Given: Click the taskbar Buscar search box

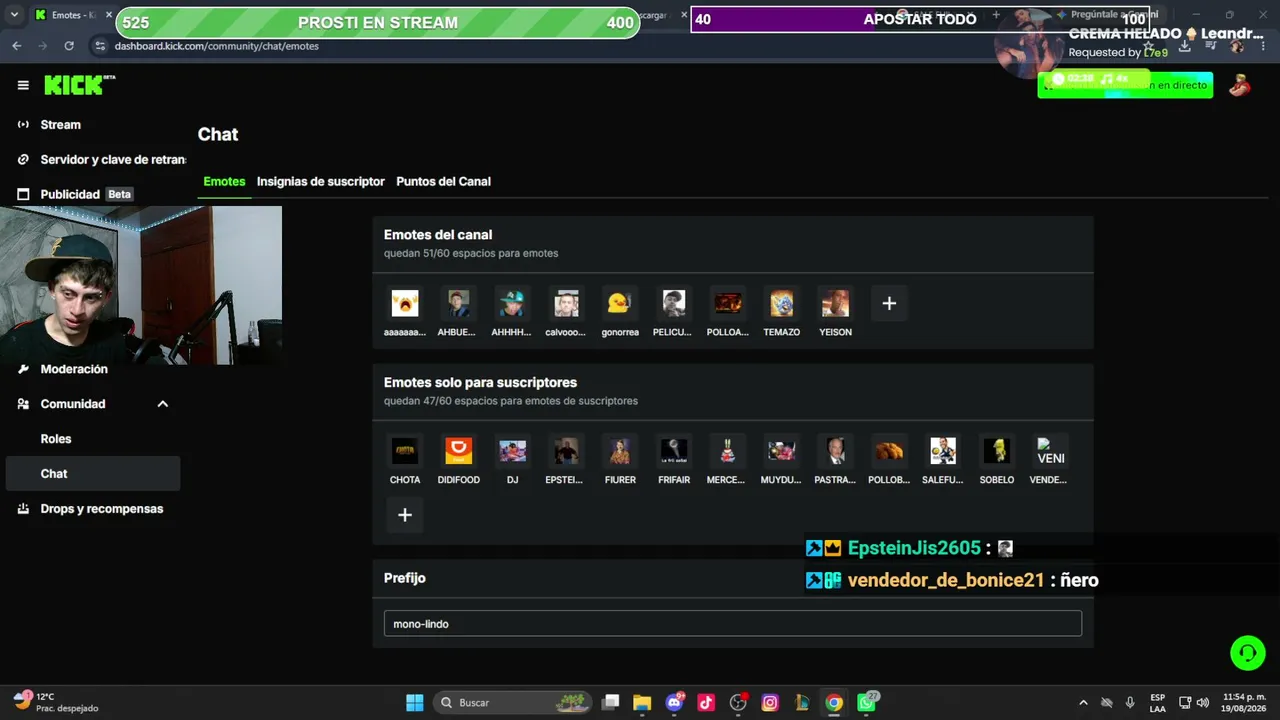Looking at the screenshot, I should pyautogui.click(x=513, y=703).
